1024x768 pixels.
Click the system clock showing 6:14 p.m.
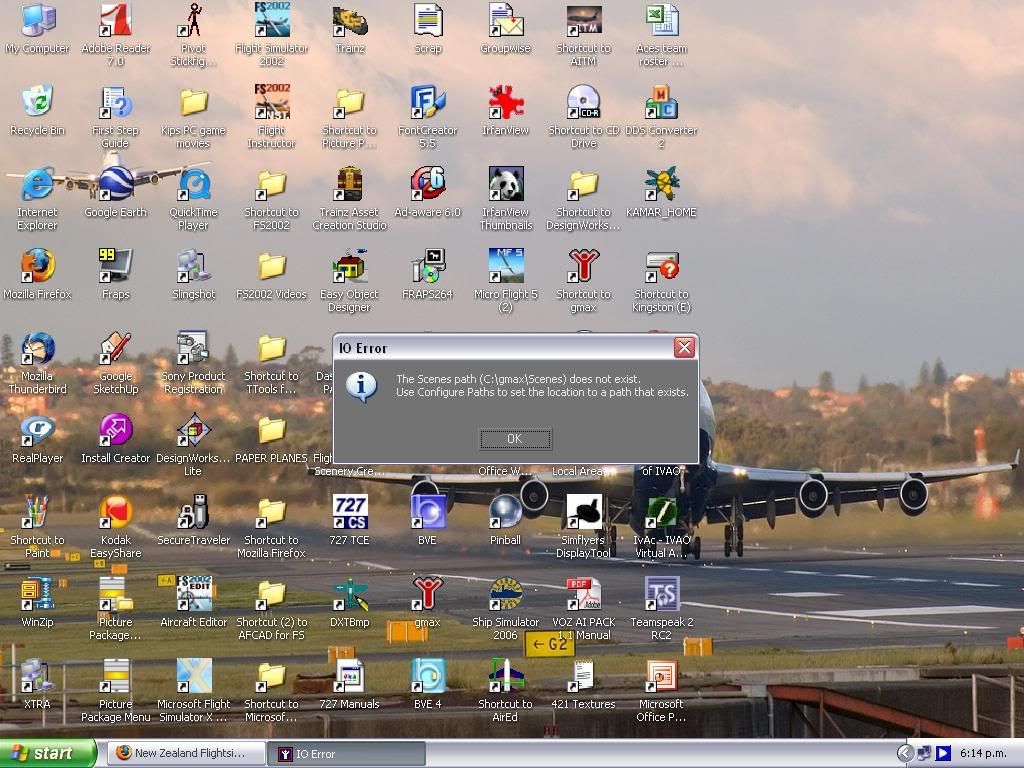click(982, 753)
